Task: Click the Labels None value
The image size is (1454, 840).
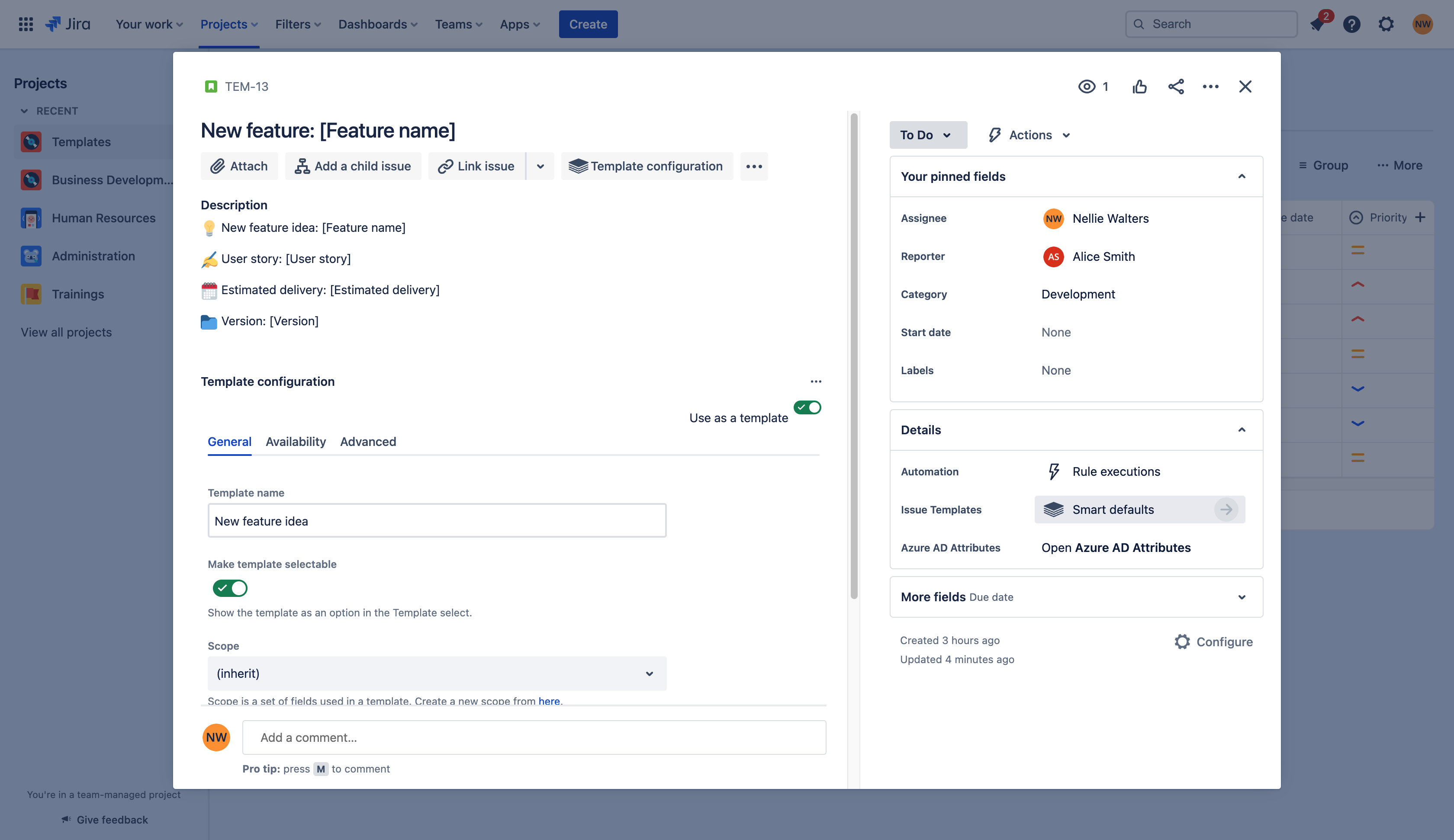Action: tap(1056, 370)
